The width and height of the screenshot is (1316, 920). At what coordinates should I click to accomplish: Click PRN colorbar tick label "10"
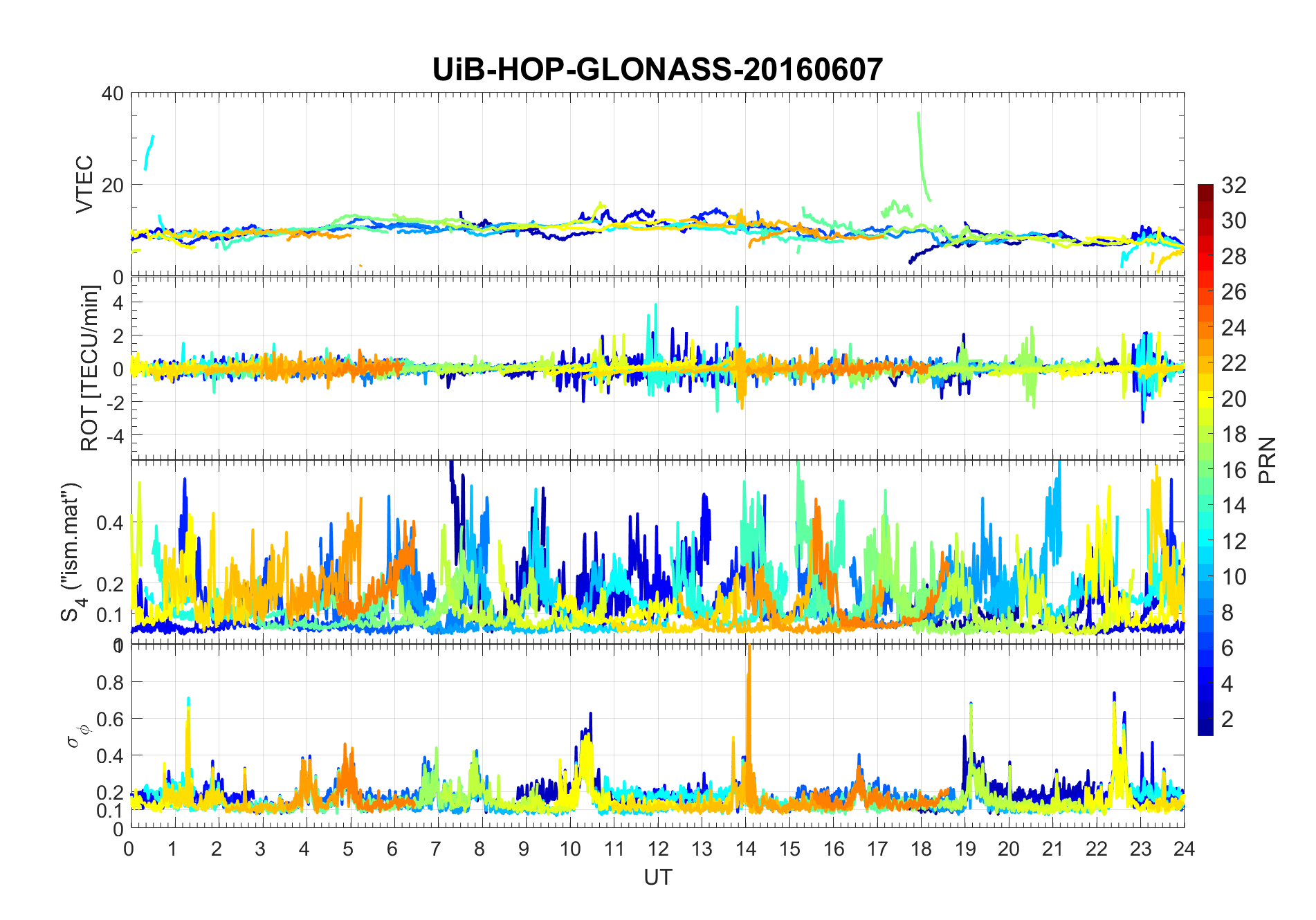(1234, 576)
